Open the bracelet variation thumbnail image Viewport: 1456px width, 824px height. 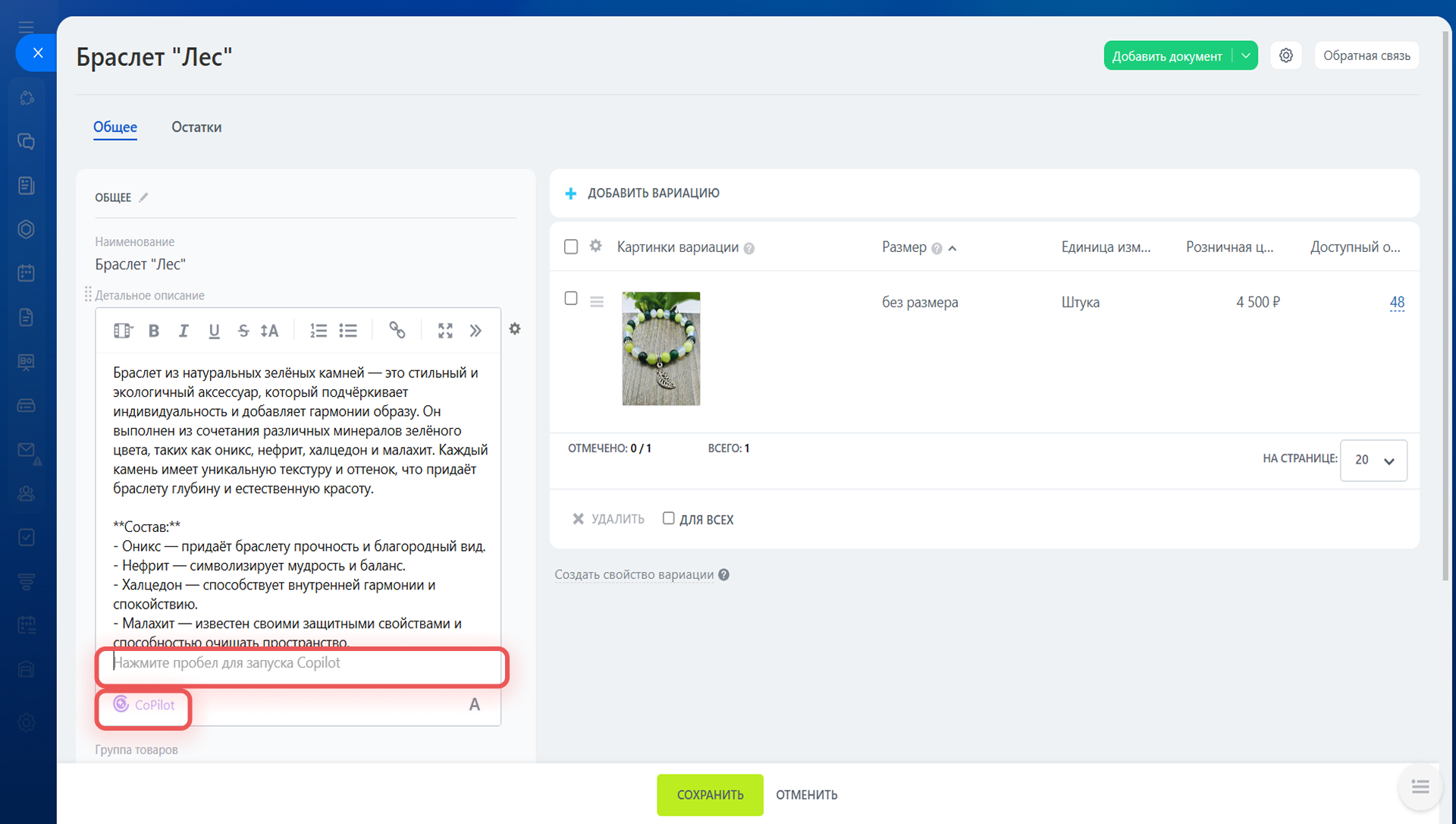click(x=661, y=348)
